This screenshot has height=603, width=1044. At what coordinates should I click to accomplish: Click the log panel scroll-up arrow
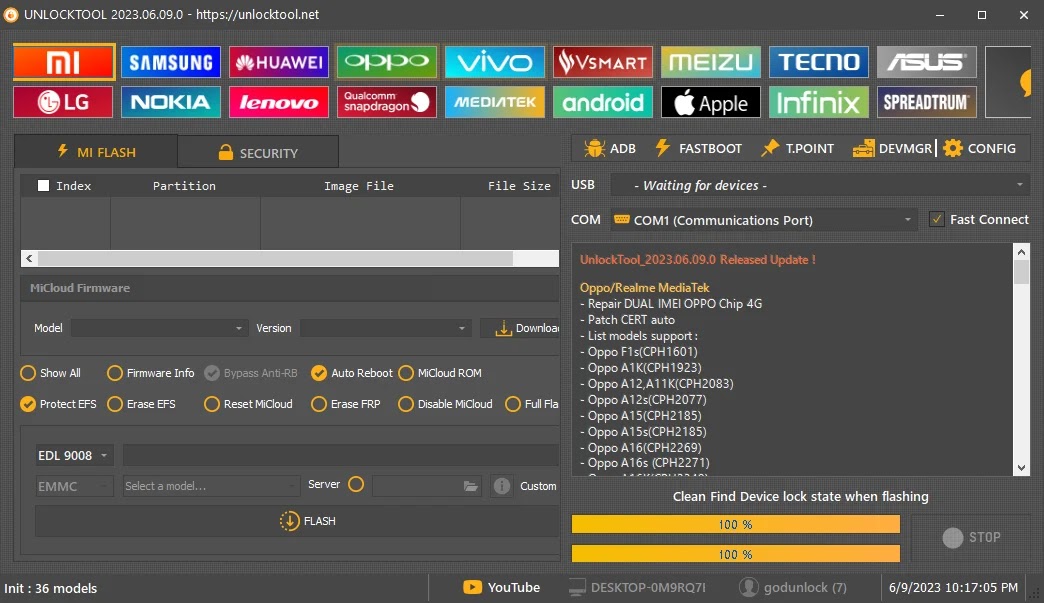click(1021, 252)
